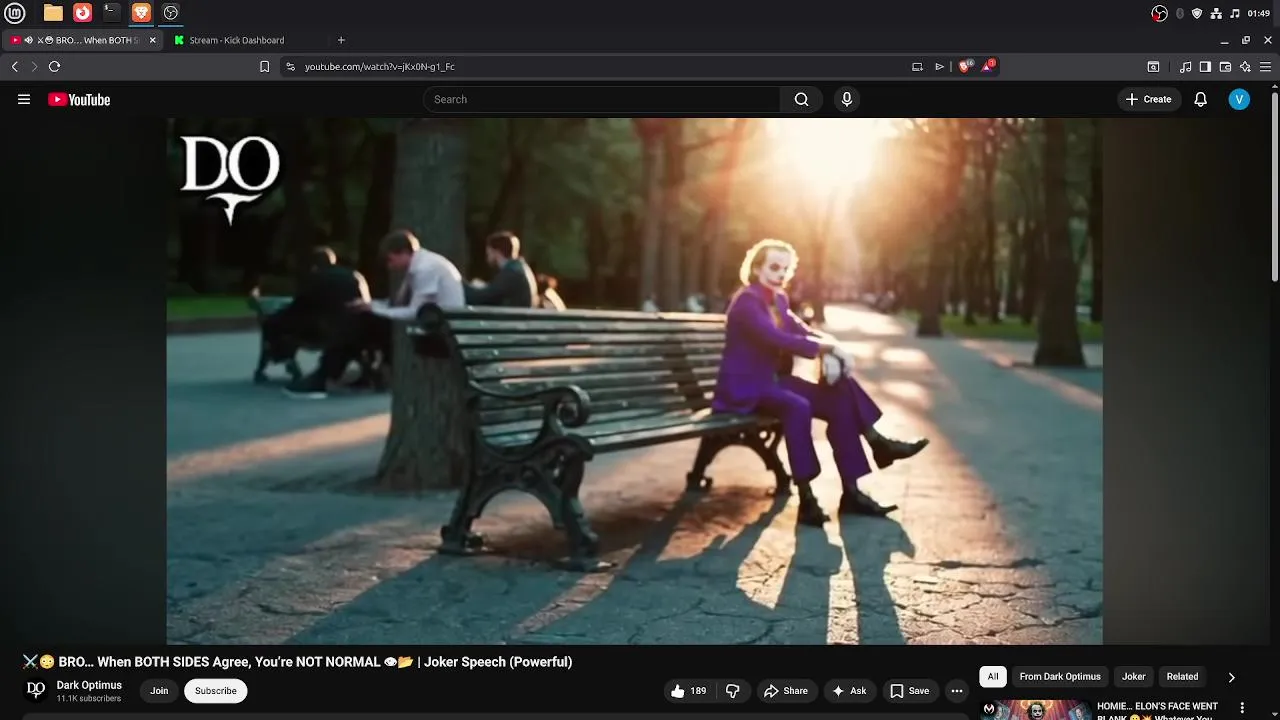Screen dimensions: 1280x720
Task: Open more actions ellipsis under video
Action: pos(956,691)
